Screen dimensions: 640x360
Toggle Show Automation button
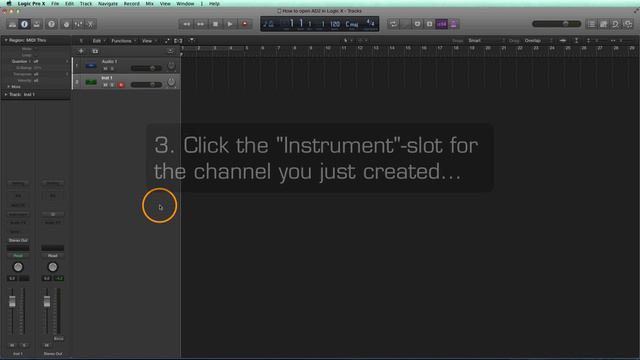click(167, 41)
